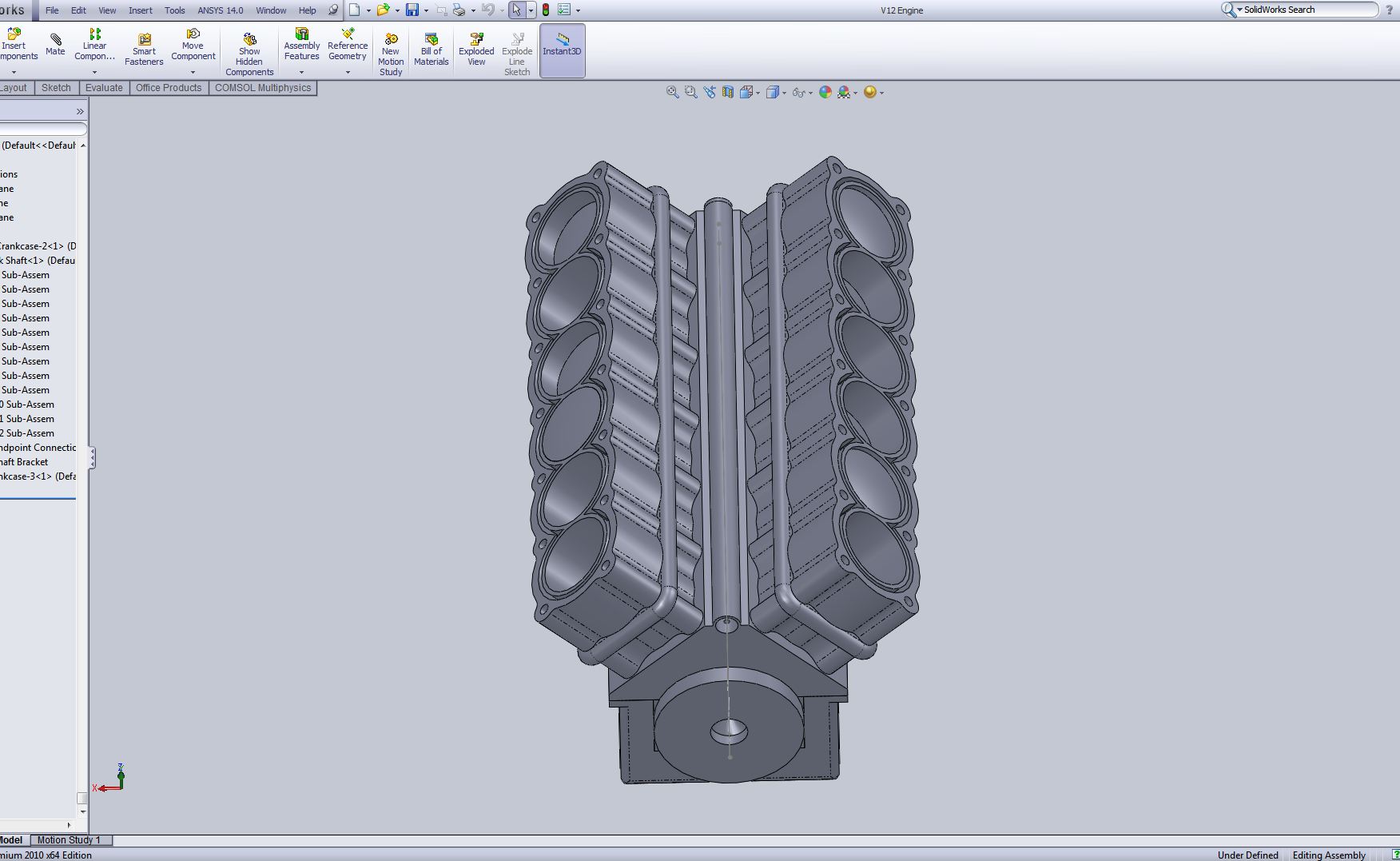Expand the New document dropdown arrow
Viewport: 1400px width, 861px height.
368,11
